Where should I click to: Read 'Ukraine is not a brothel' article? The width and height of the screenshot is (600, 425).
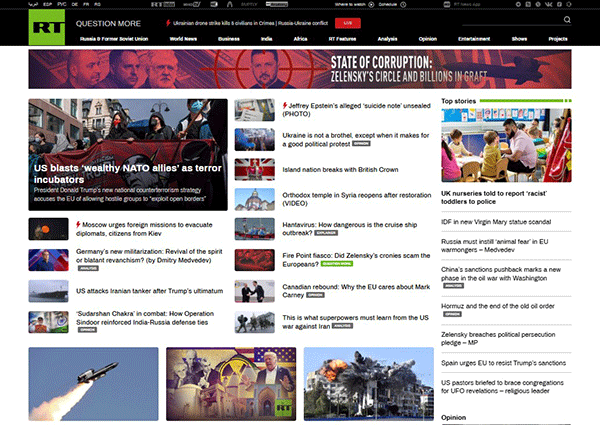point(355,139)
